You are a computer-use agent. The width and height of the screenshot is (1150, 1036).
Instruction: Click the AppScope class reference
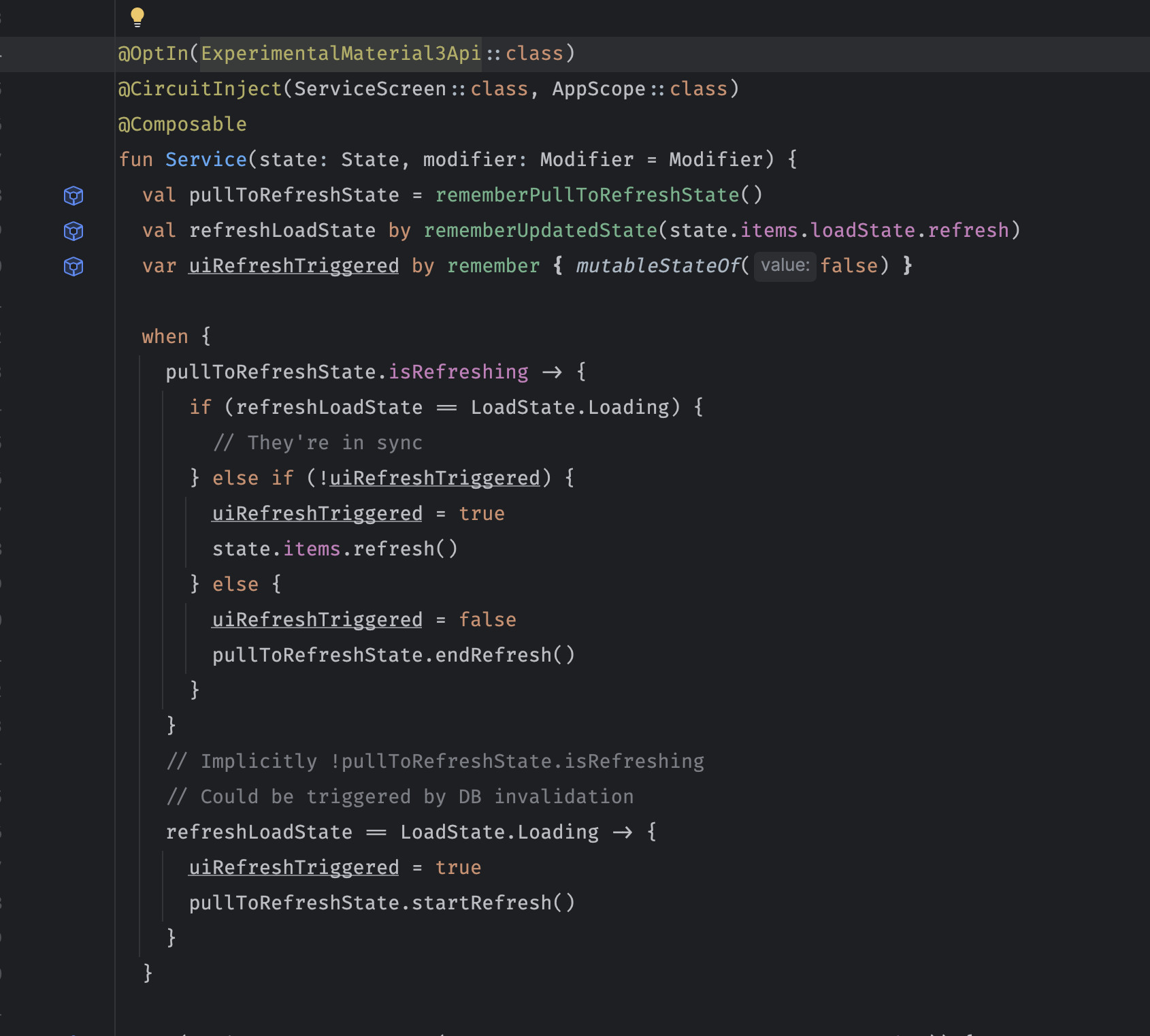(x=598, y=89)
